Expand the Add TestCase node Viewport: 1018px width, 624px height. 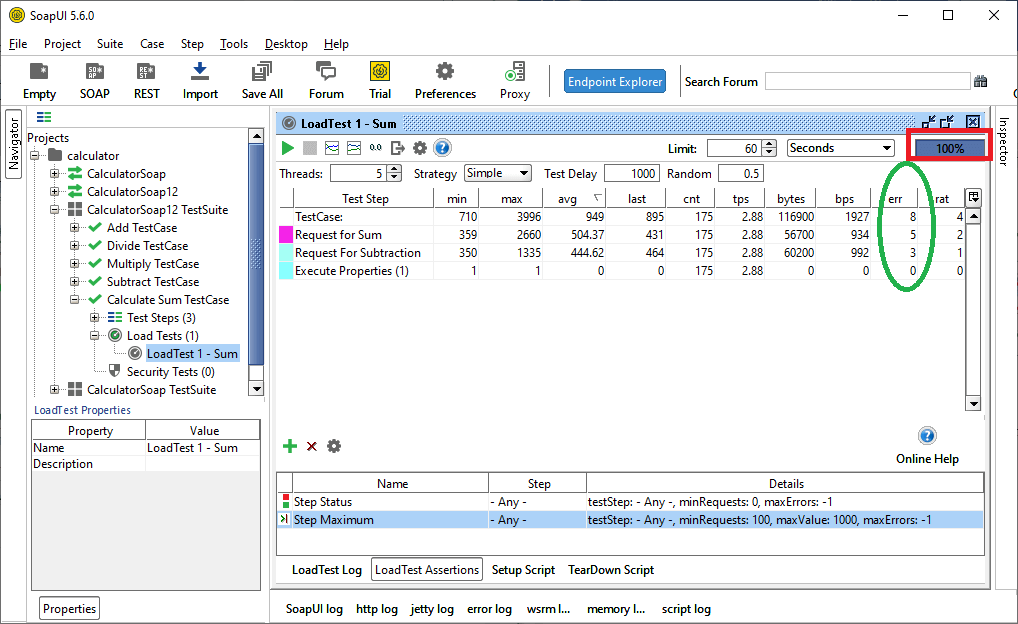point(75,228)
